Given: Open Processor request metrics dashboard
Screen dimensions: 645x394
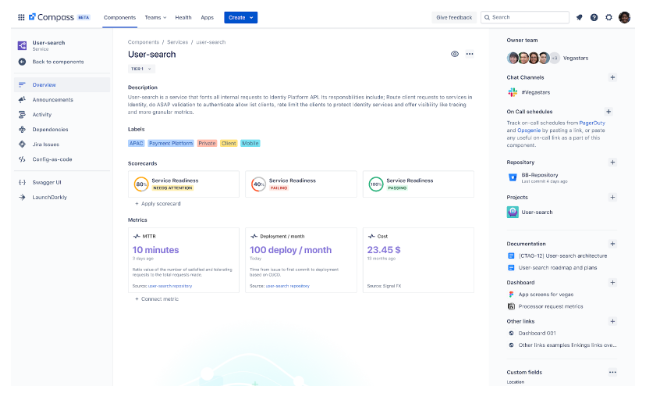Looking at the screenshot, I should pos(545,306).
